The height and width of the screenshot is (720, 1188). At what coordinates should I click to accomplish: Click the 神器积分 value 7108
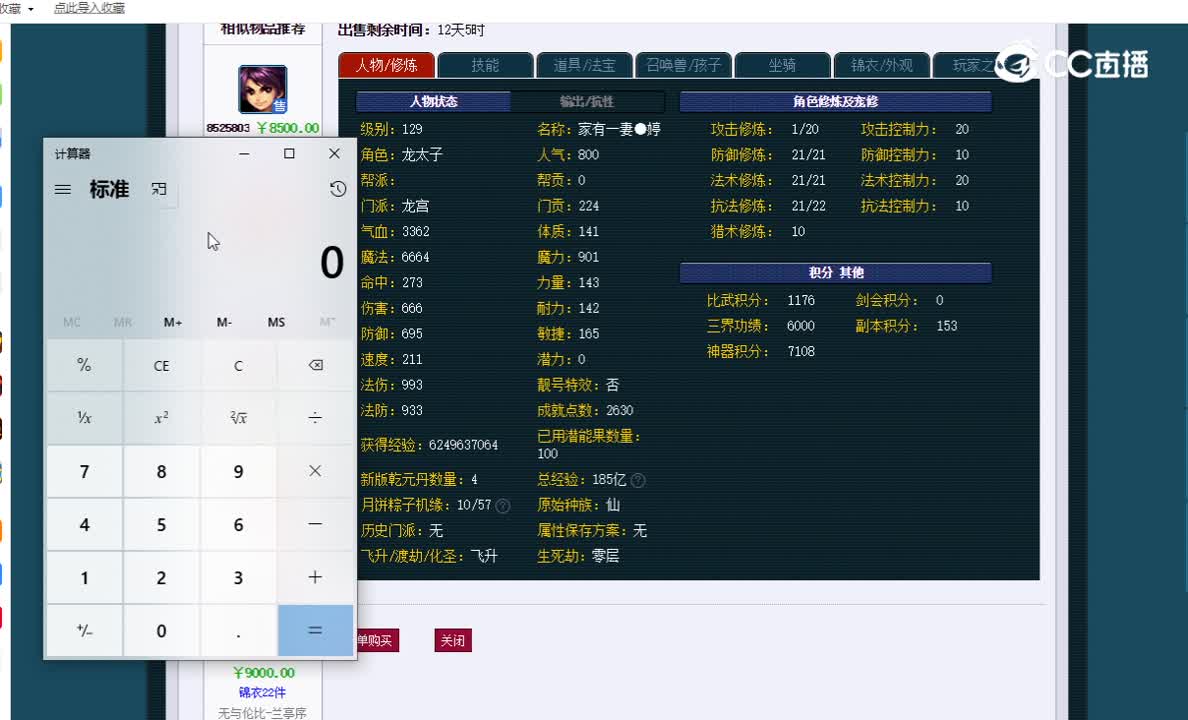(x=801, y=352)
